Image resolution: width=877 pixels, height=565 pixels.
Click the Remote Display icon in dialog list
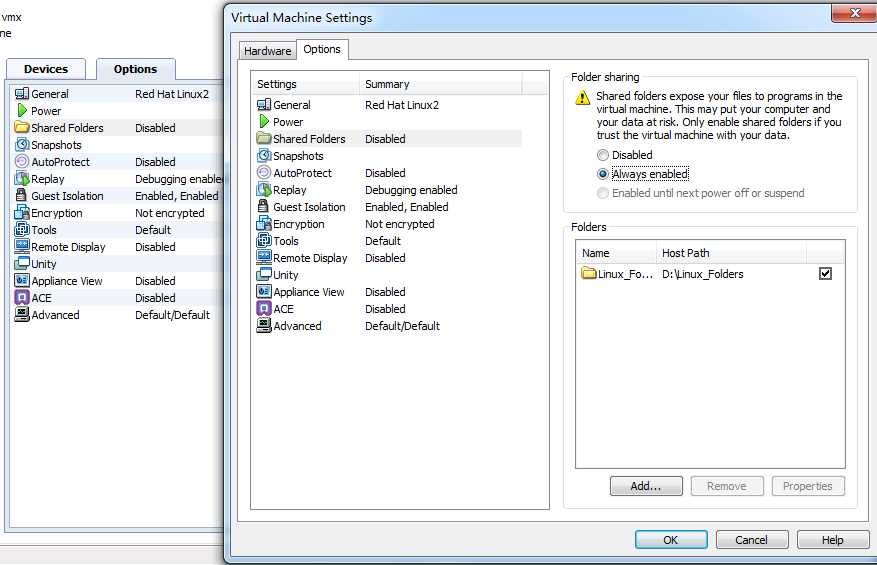point(263,257)
